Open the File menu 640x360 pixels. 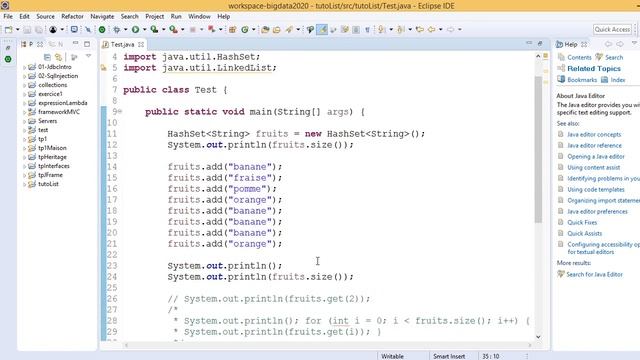click(x=8, y=16)
